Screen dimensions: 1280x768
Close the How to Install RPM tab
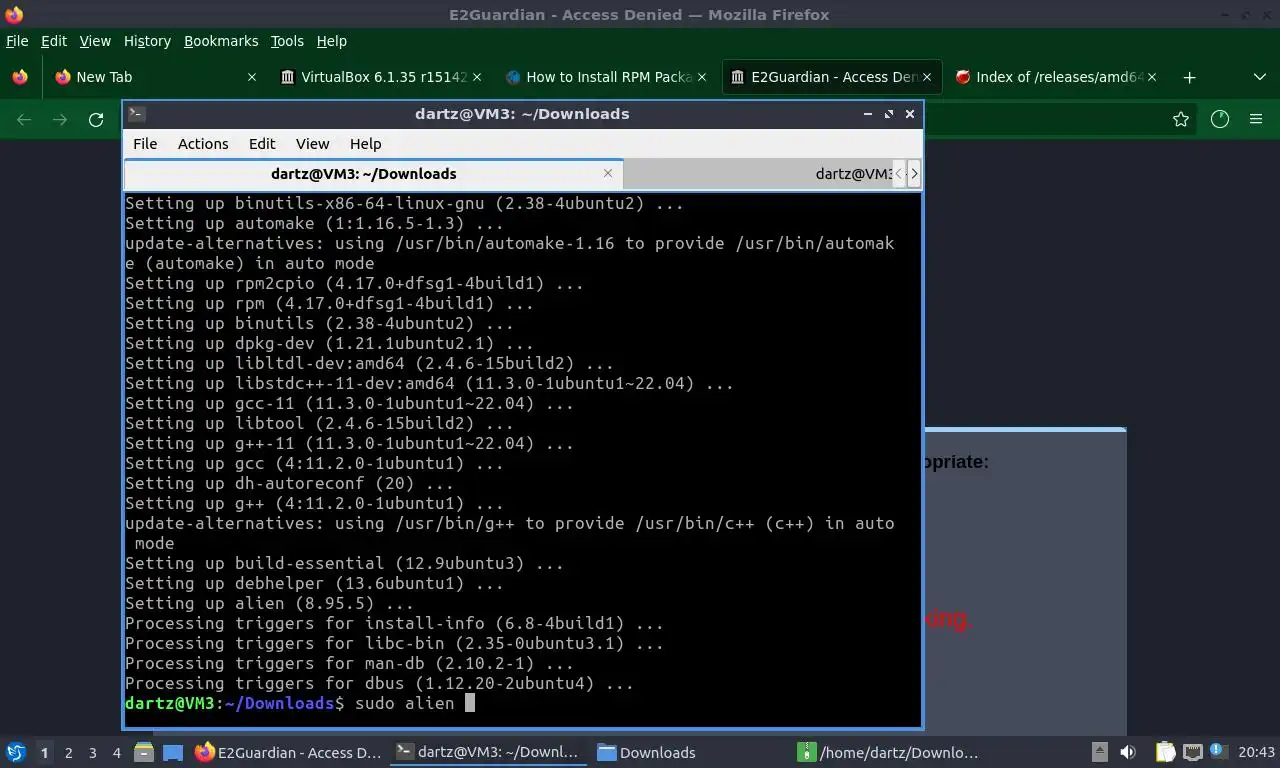click(x=702, y=77)
